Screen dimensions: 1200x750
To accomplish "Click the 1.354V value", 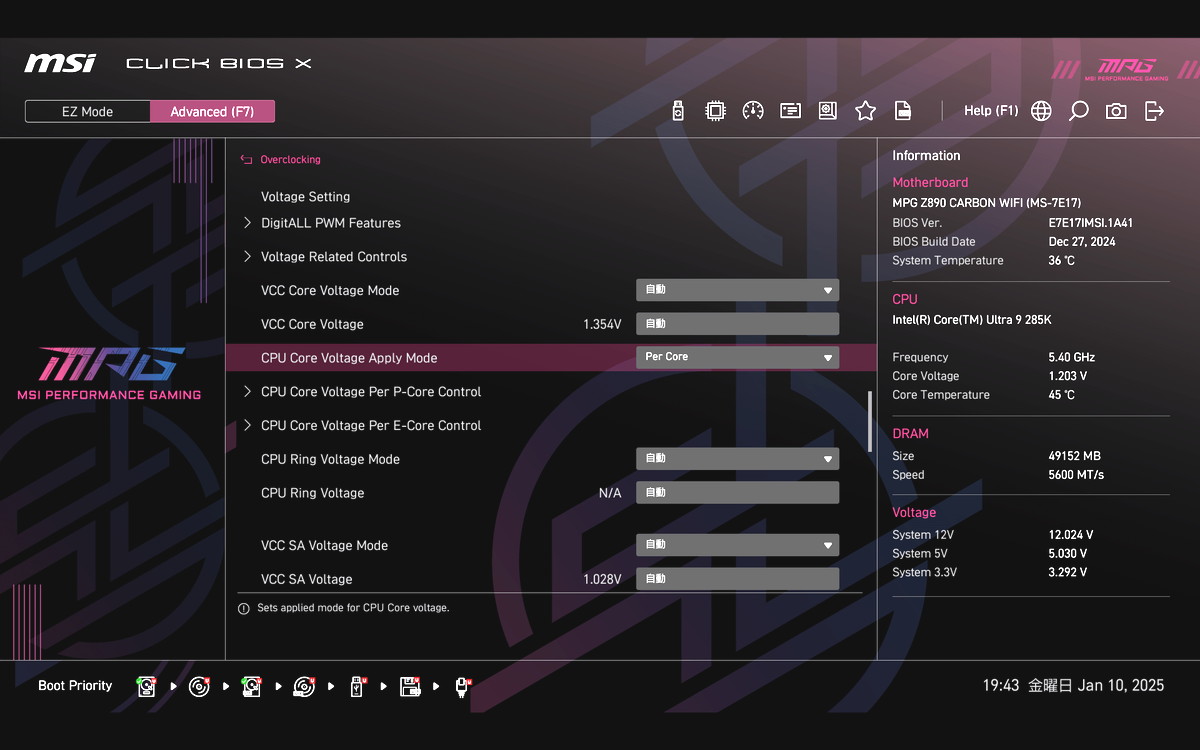I will click(602, 325).
